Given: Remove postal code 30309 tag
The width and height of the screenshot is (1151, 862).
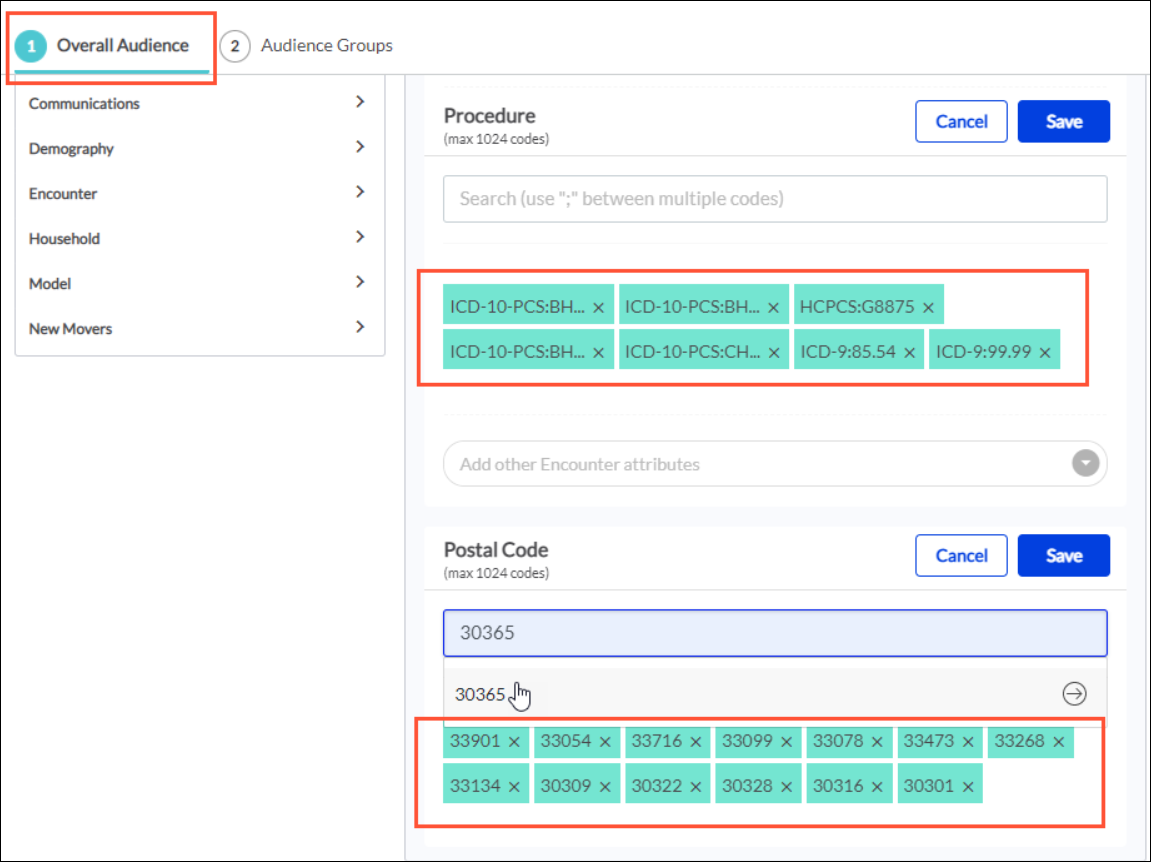Looking at the screenshot, I should 605,787.
